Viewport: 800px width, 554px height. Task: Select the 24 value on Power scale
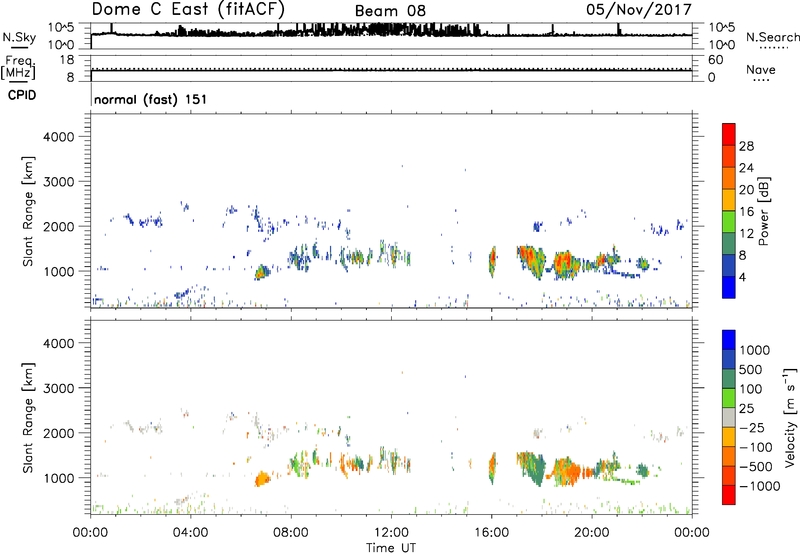tap(746, 168)
